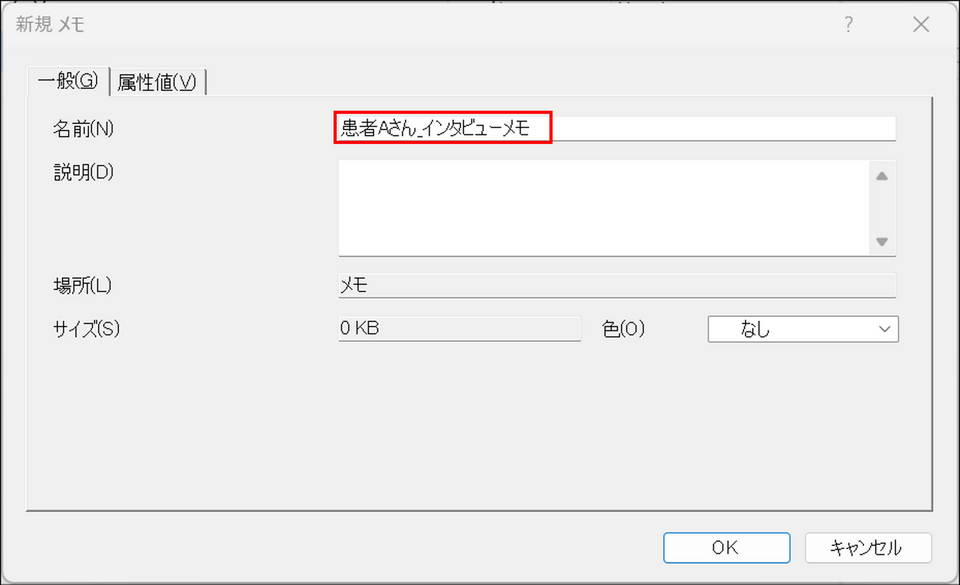Click the help question mark icon
The height and width of the screenshot is (585, 960).
849,25
